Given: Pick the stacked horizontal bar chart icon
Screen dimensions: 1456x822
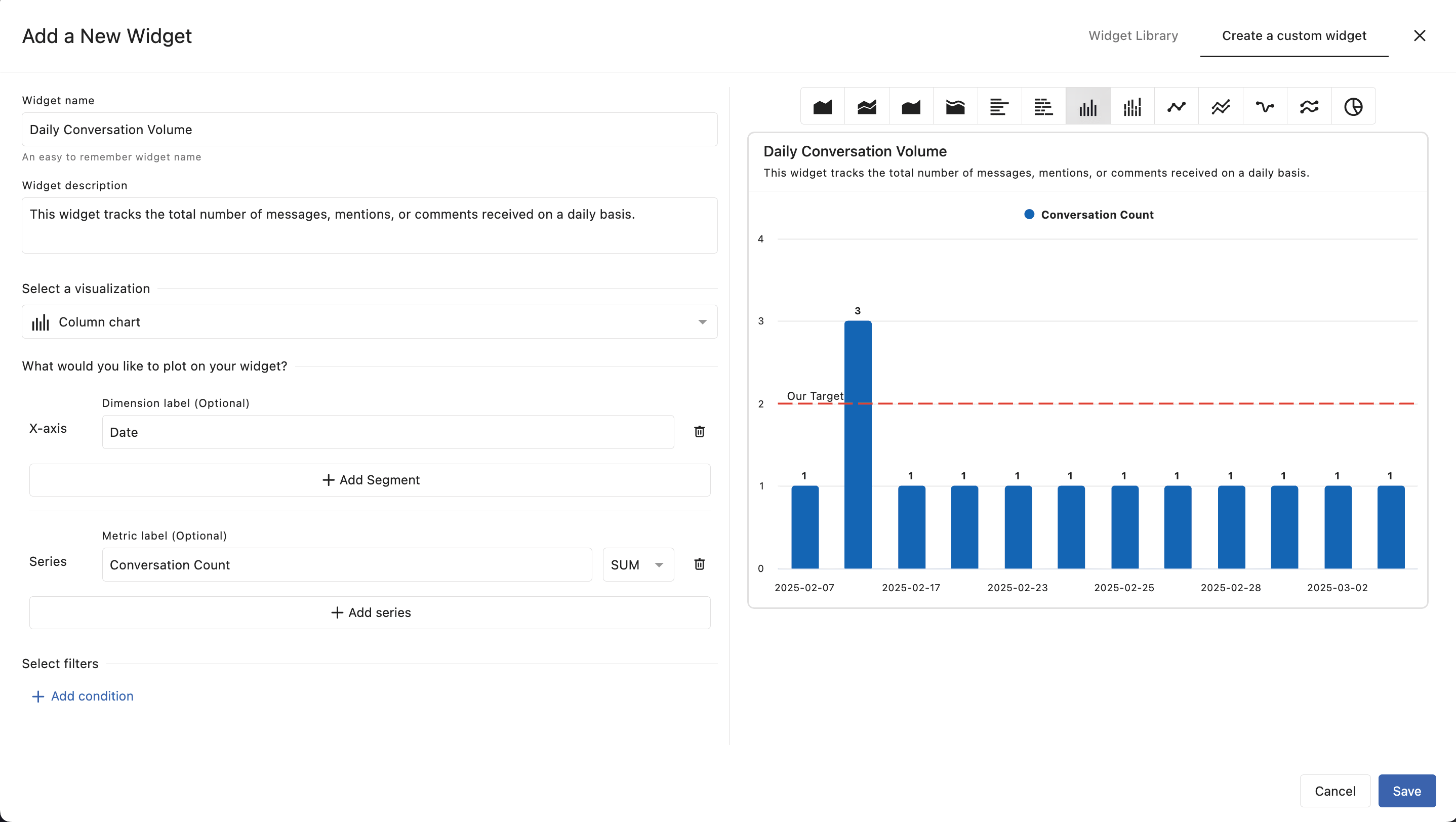Looking at the screenshot, I should [x=1043, y=107].
